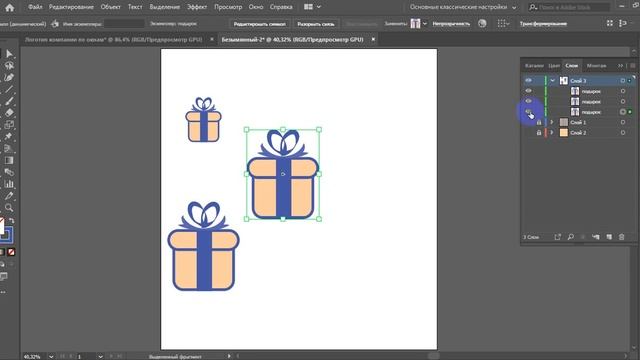Click the fill color swatch in toolbar
Image resolution: width=640 pixels, height=360 pixels.
2,227
